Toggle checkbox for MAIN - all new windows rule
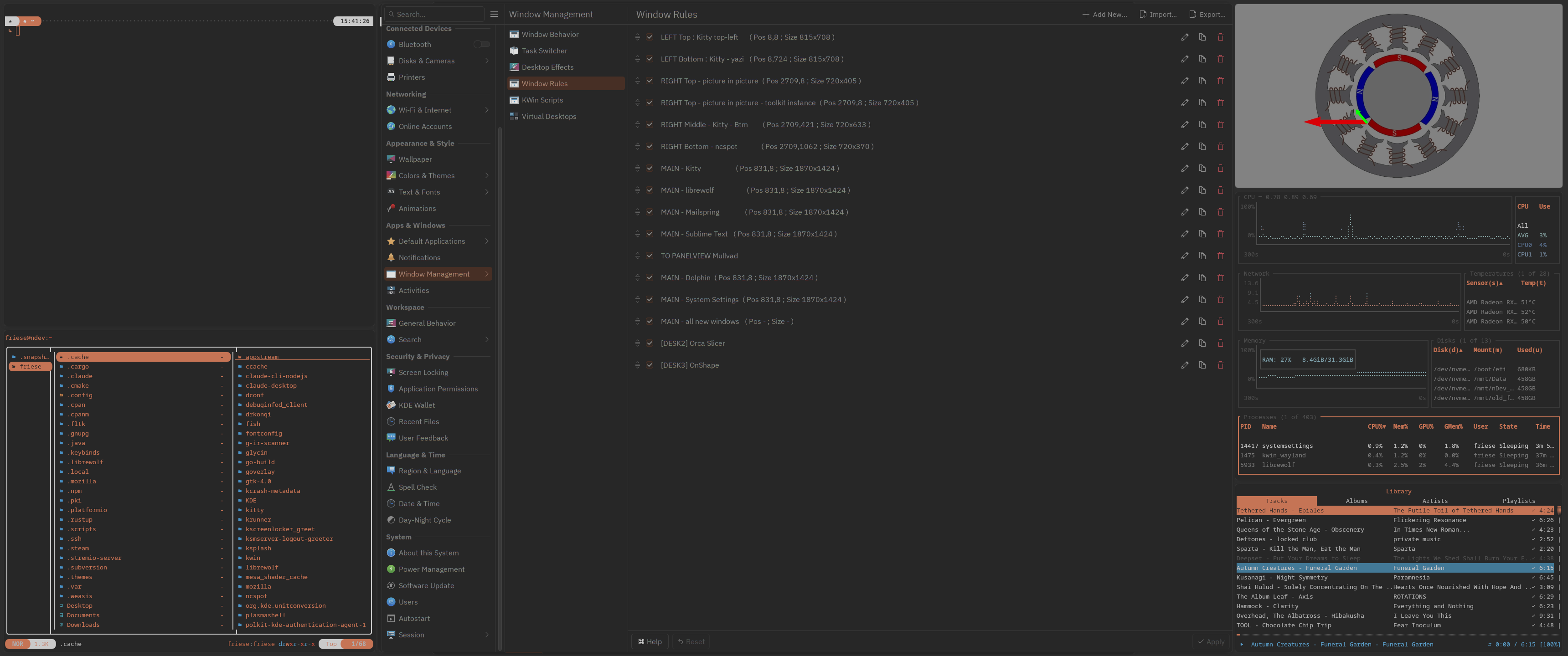Image resolution: width=1568 pixels, height=656 pixels. 650,321
